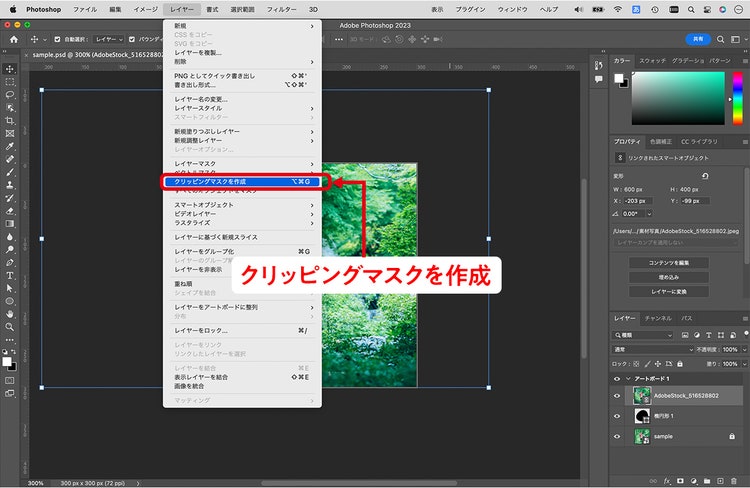Toggle lock all in Layers panel
Image resolution: width=750 pixels, height=488 pixels.
coord(680,364)
